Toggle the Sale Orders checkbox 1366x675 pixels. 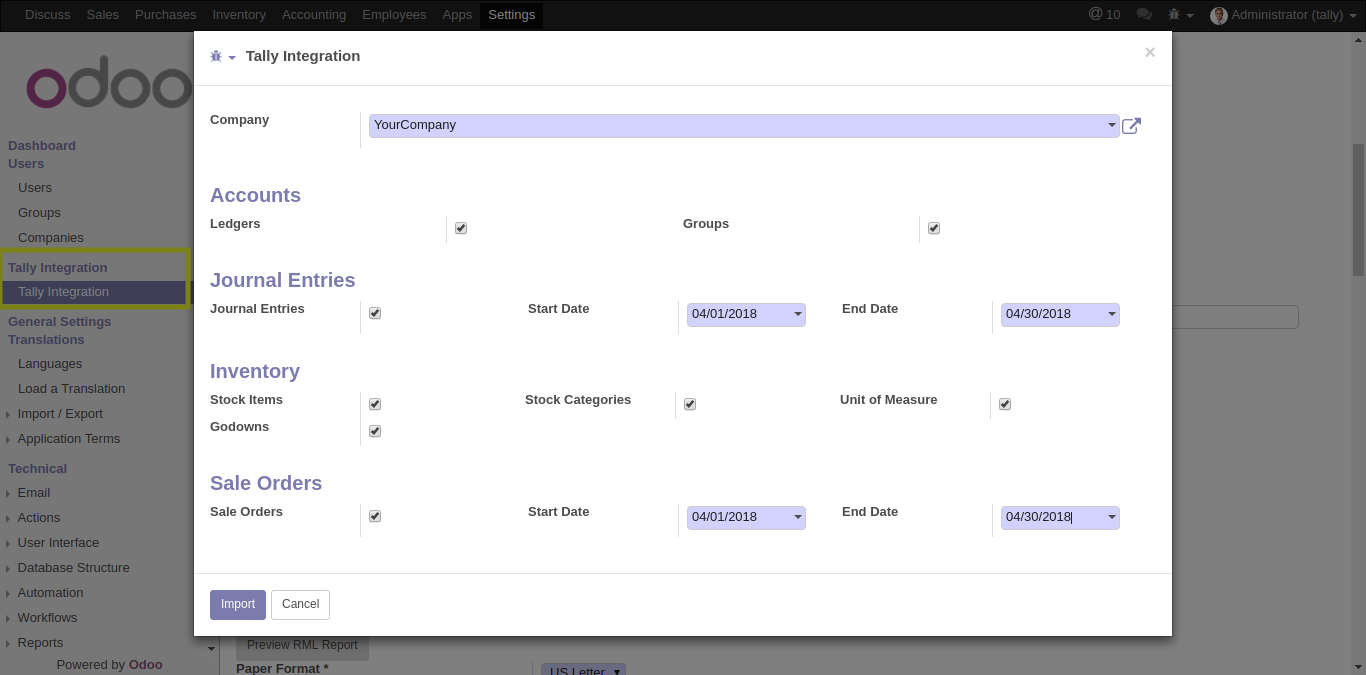[375, 516]
